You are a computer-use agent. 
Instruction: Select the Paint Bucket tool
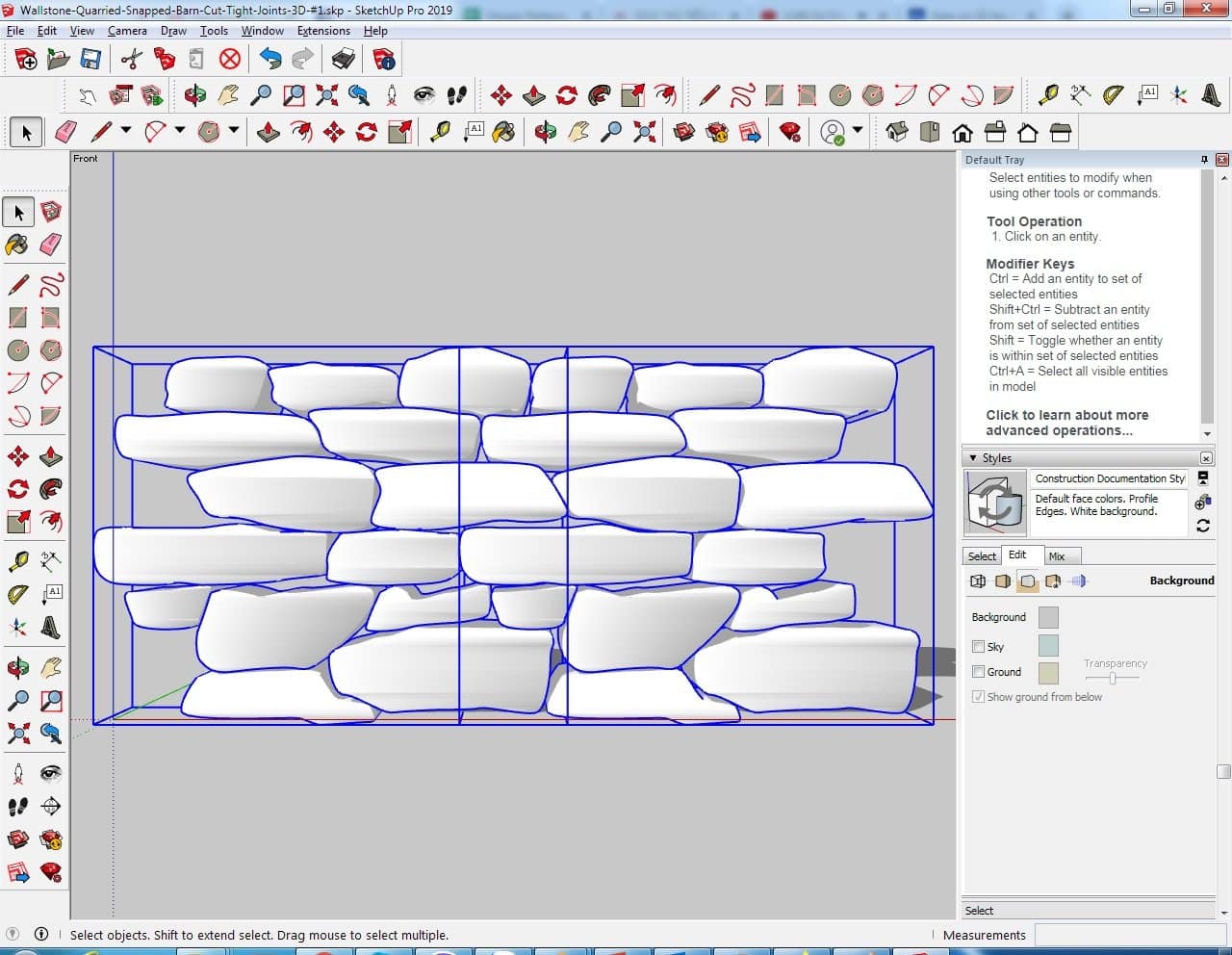tap(17, 245)
